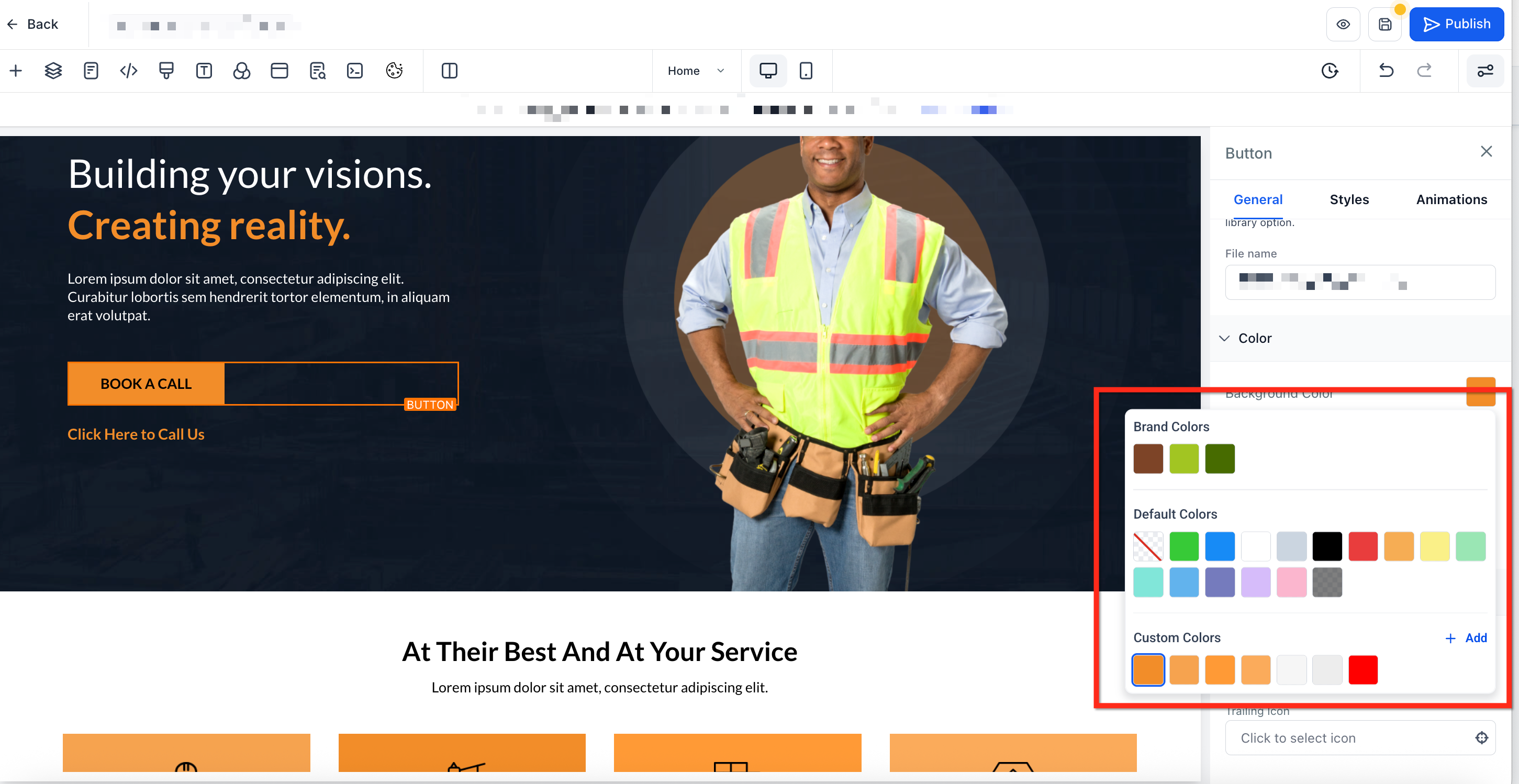This screenshot has width=1519, height=784.
Task: Click Add under Custom Colors
Action: [x=1467, y=638]
